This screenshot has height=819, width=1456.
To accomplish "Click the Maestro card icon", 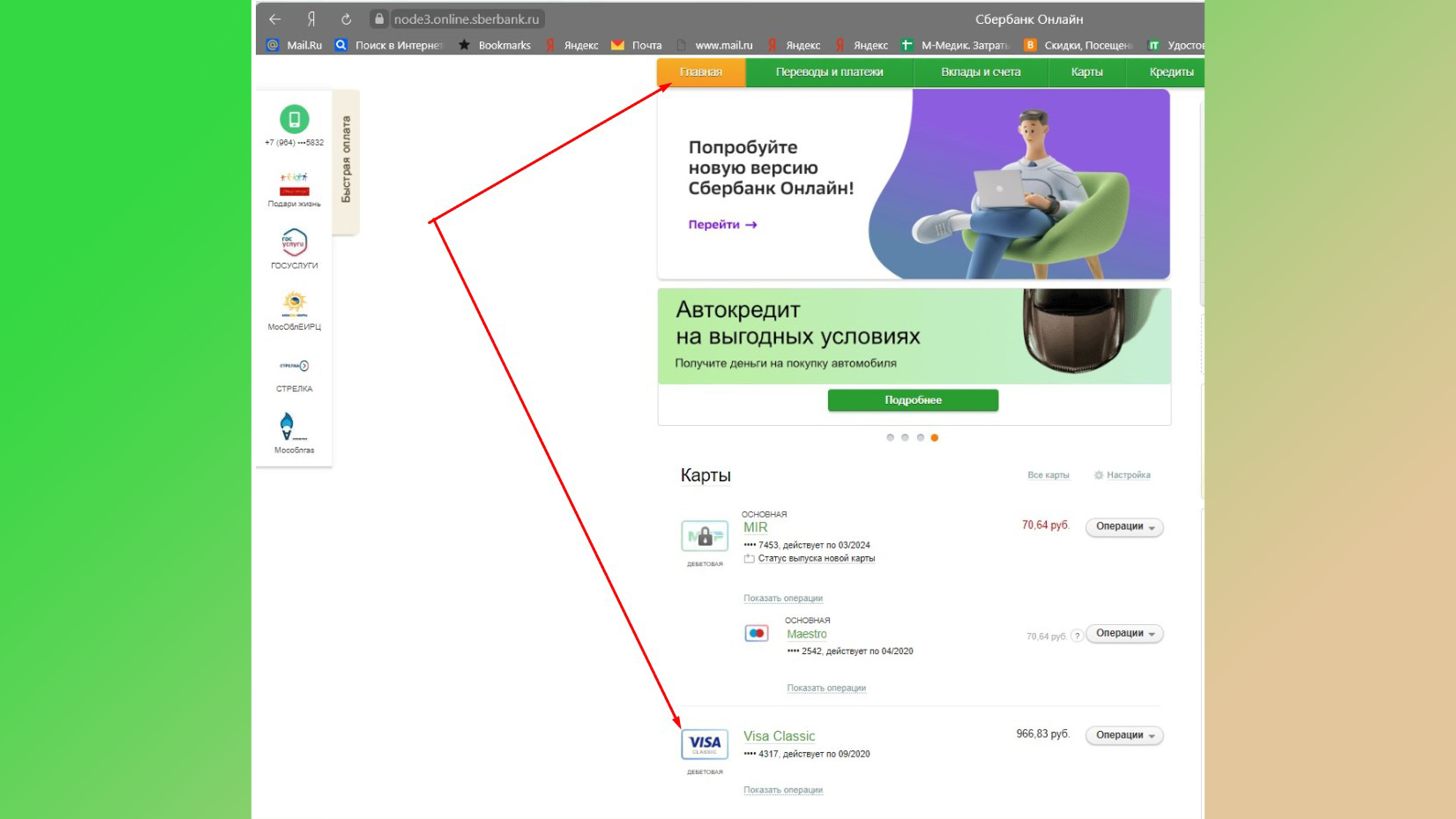I will coord(756,633).
